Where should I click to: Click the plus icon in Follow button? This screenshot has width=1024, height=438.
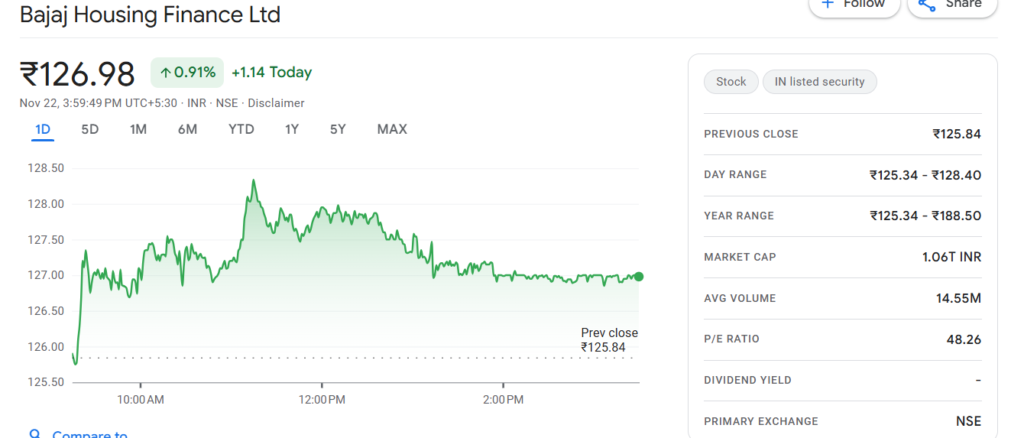(828, 3)
